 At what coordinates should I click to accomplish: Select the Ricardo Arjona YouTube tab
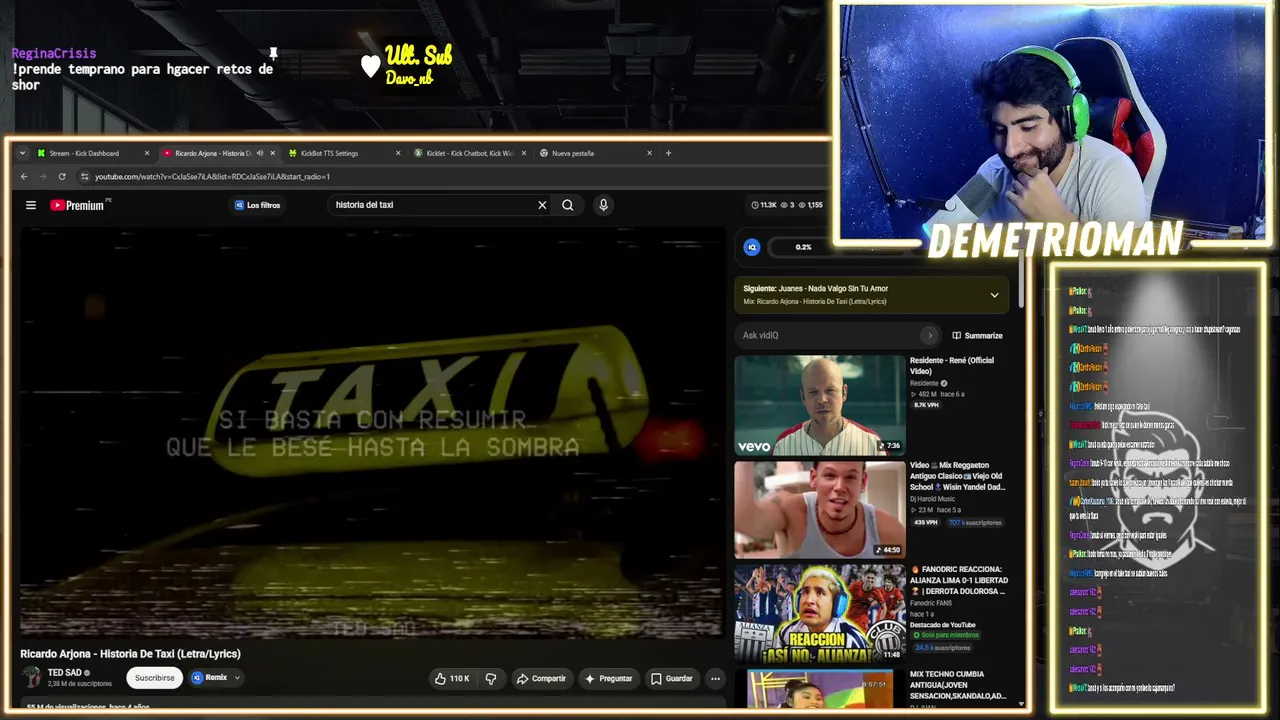pyautogui.click(x=210, y=153)
